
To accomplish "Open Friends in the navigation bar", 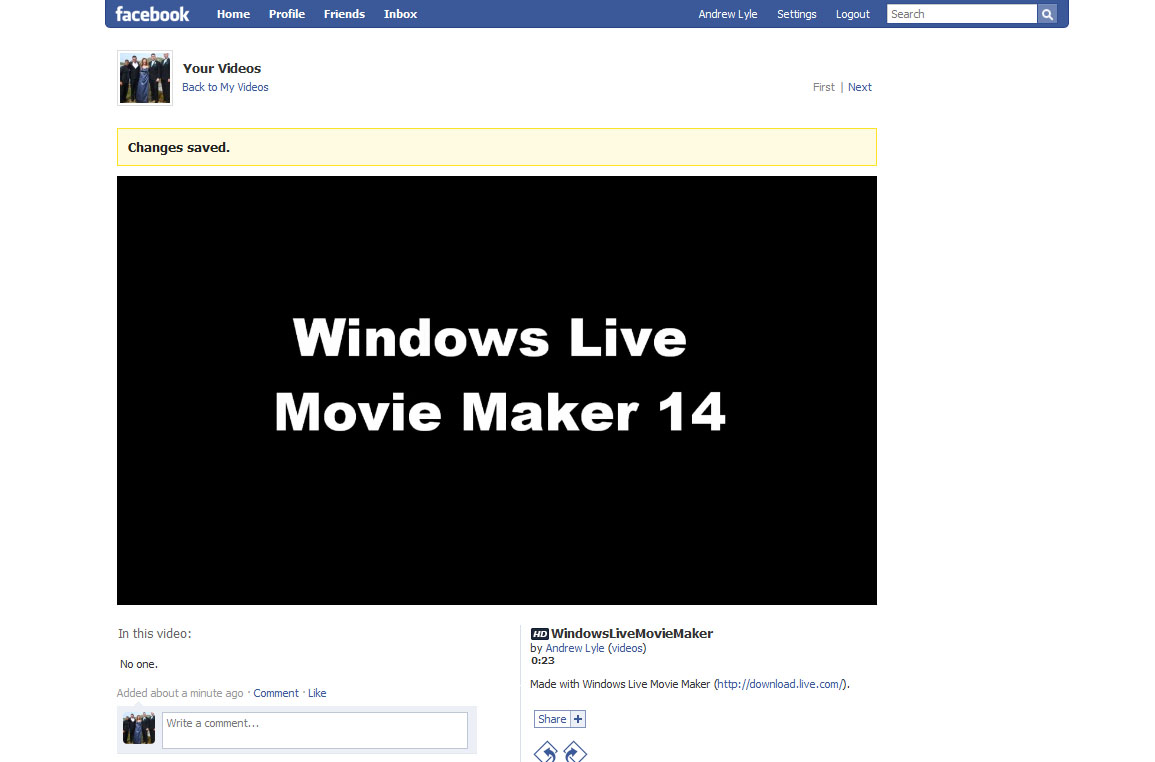I will pos(344,14).
